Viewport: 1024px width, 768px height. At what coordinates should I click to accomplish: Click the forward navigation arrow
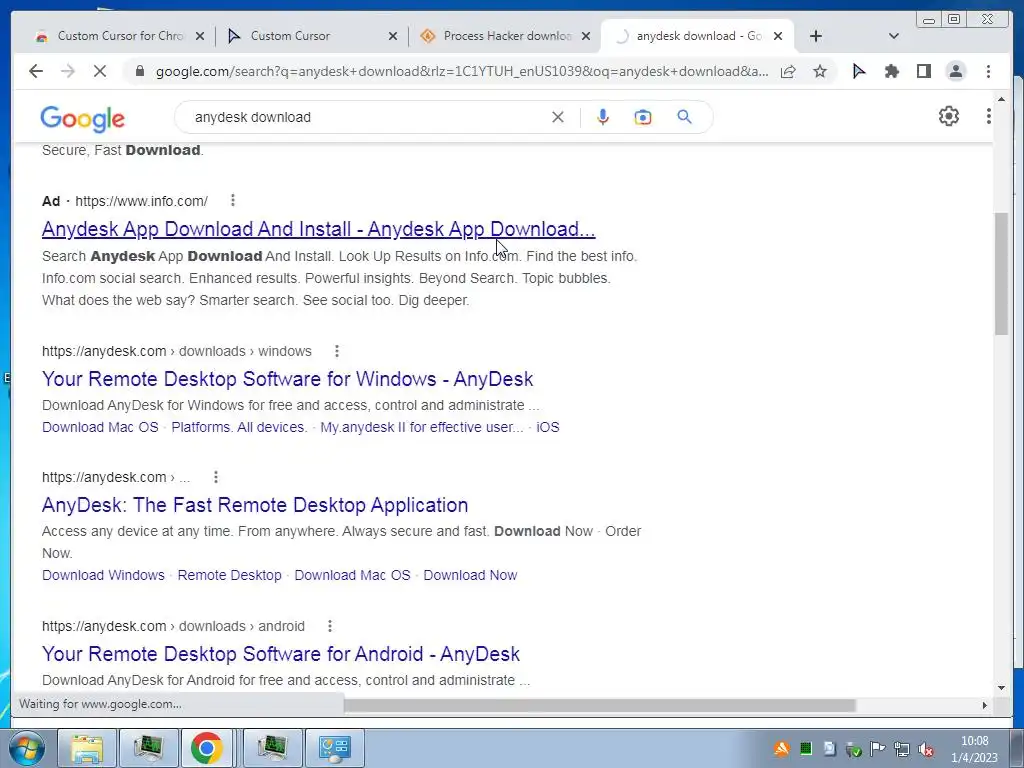68,71
